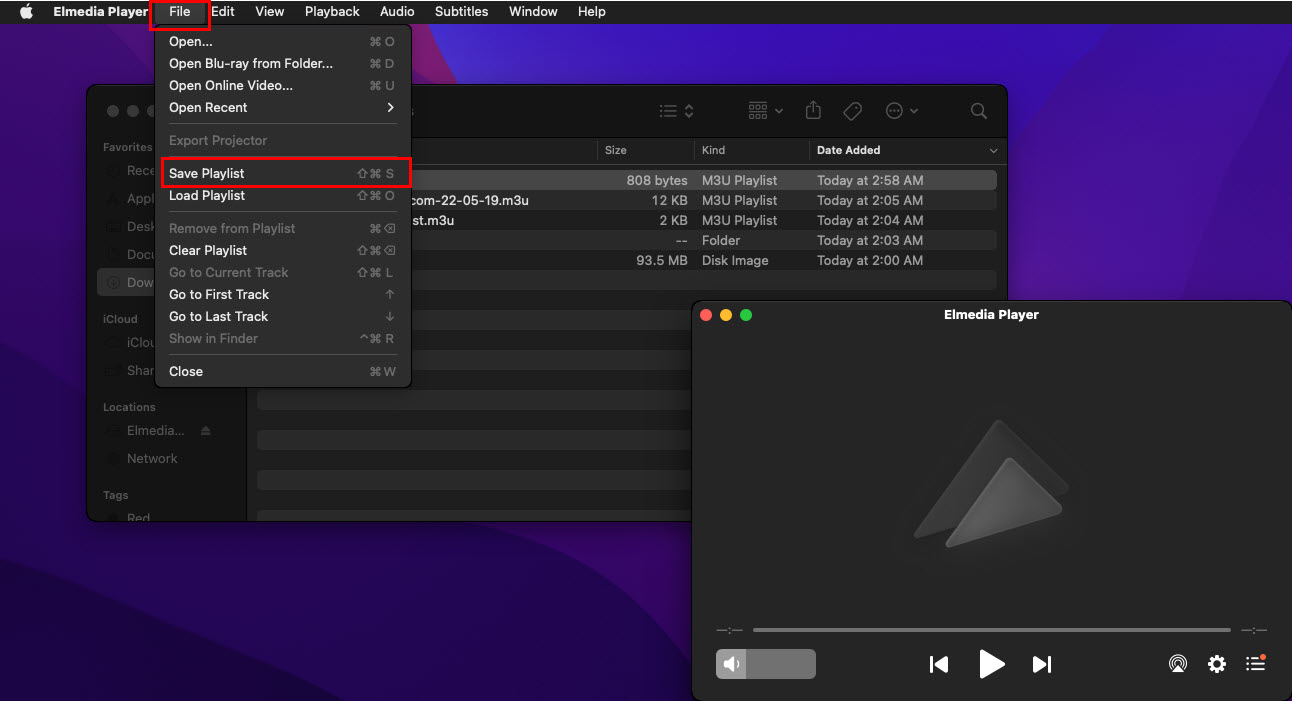The image size is (1292, 701).
Task: Adjust the Elmedia Player volume slider
Action: click(x=766, y=664)
